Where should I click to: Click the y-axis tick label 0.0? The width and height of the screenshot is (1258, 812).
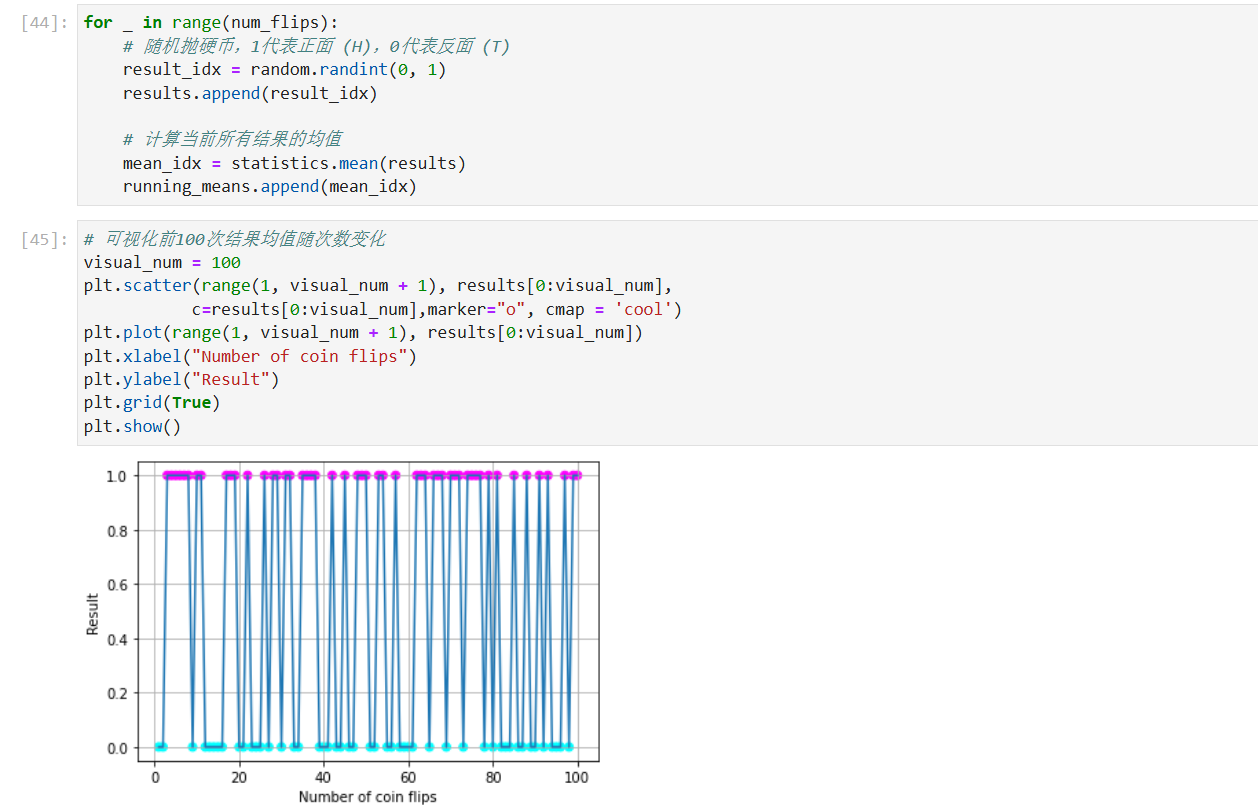click(x=118, y=748)
